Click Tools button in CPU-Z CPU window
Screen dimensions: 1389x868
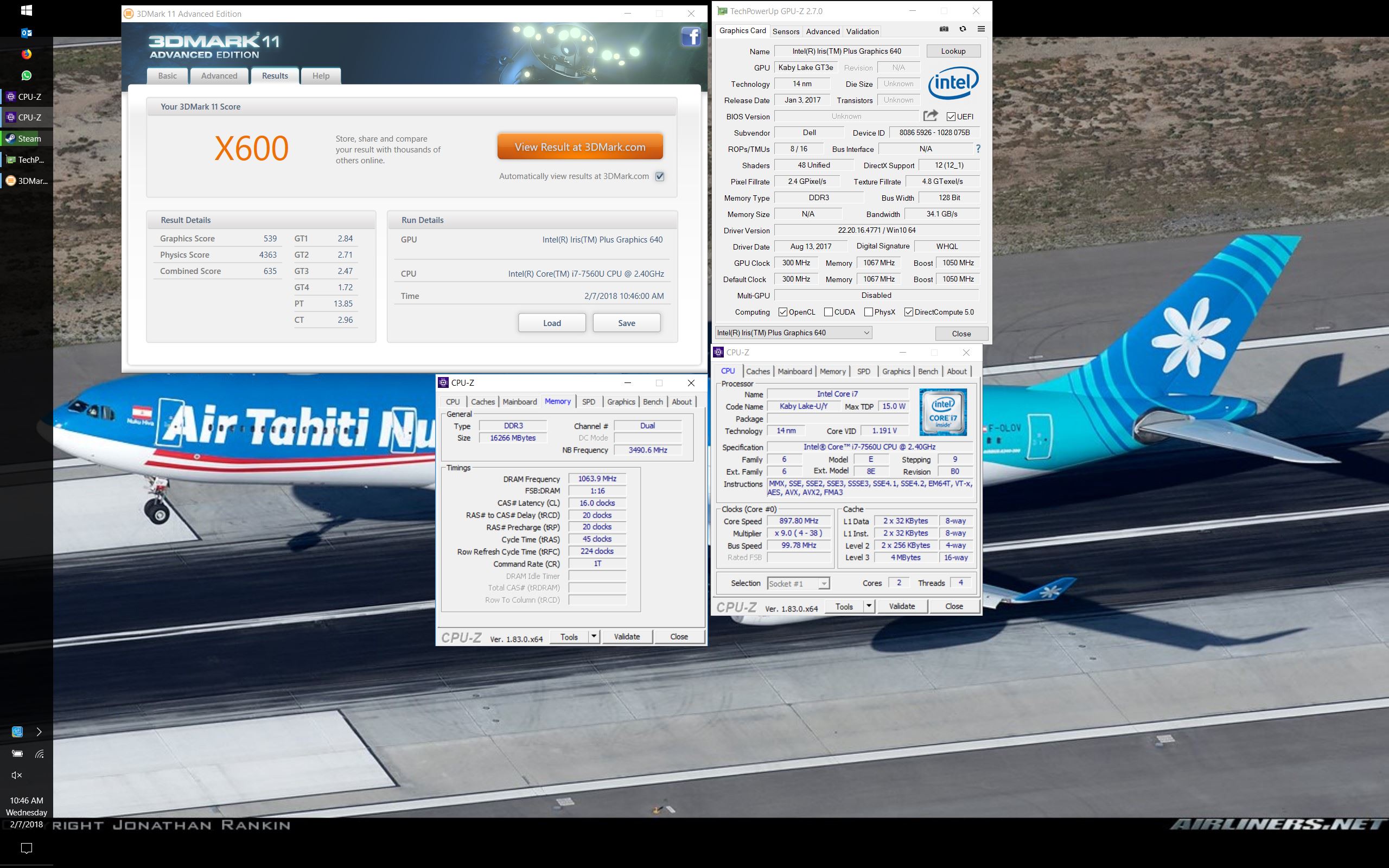[844, 606]
